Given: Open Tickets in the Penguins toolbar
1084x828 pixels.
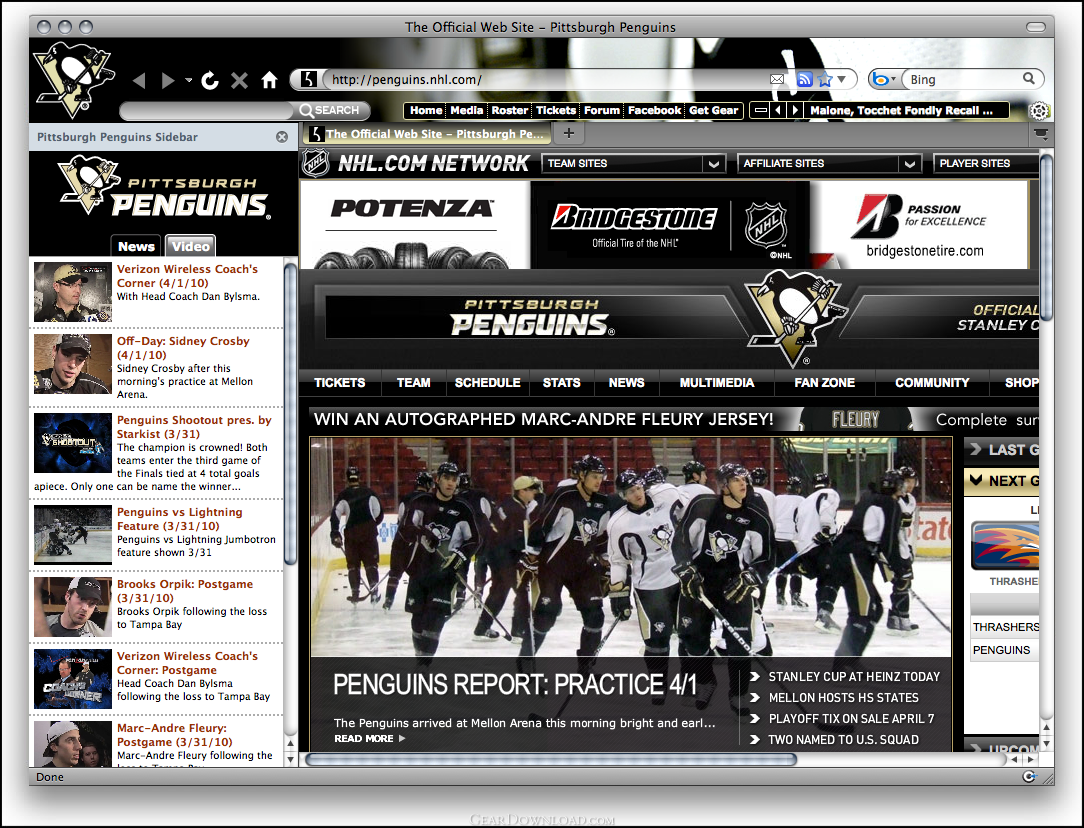Looking at the screenshot, I should click(x=556, y=111).
